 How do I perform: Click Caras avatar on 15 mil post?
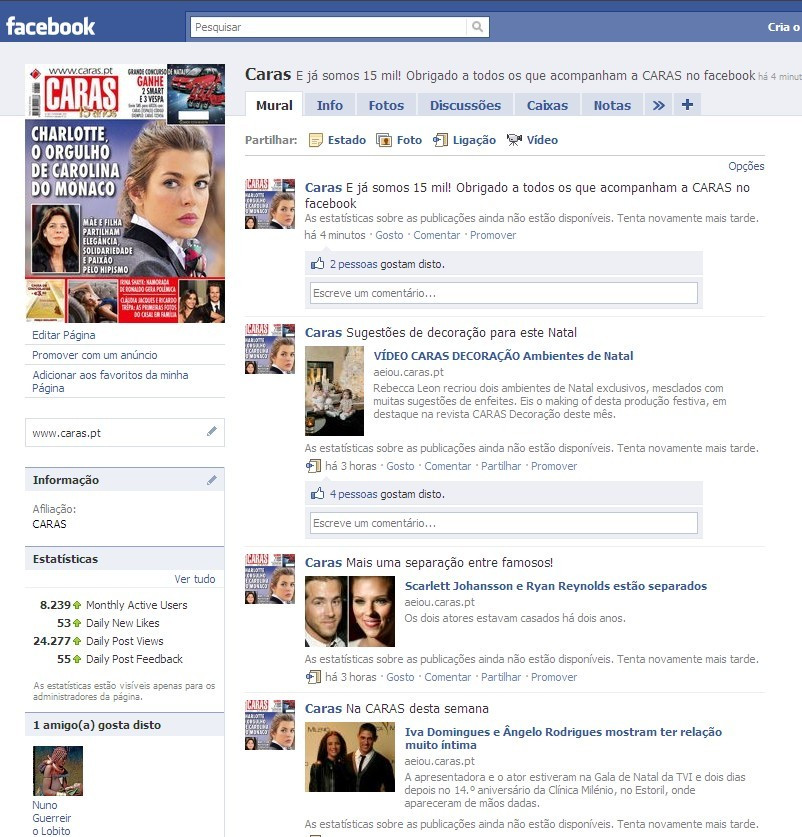[x=270, y=204]
